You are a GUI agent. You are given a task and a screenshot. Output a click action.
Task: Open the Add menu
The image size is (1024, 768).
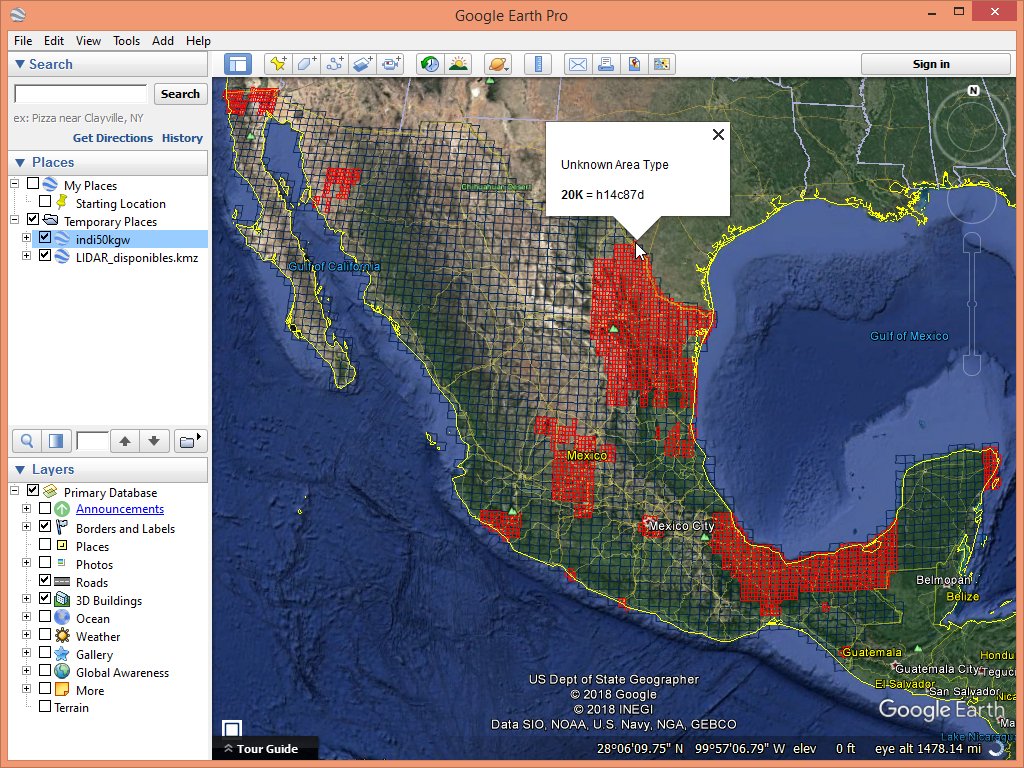(162, 41)
